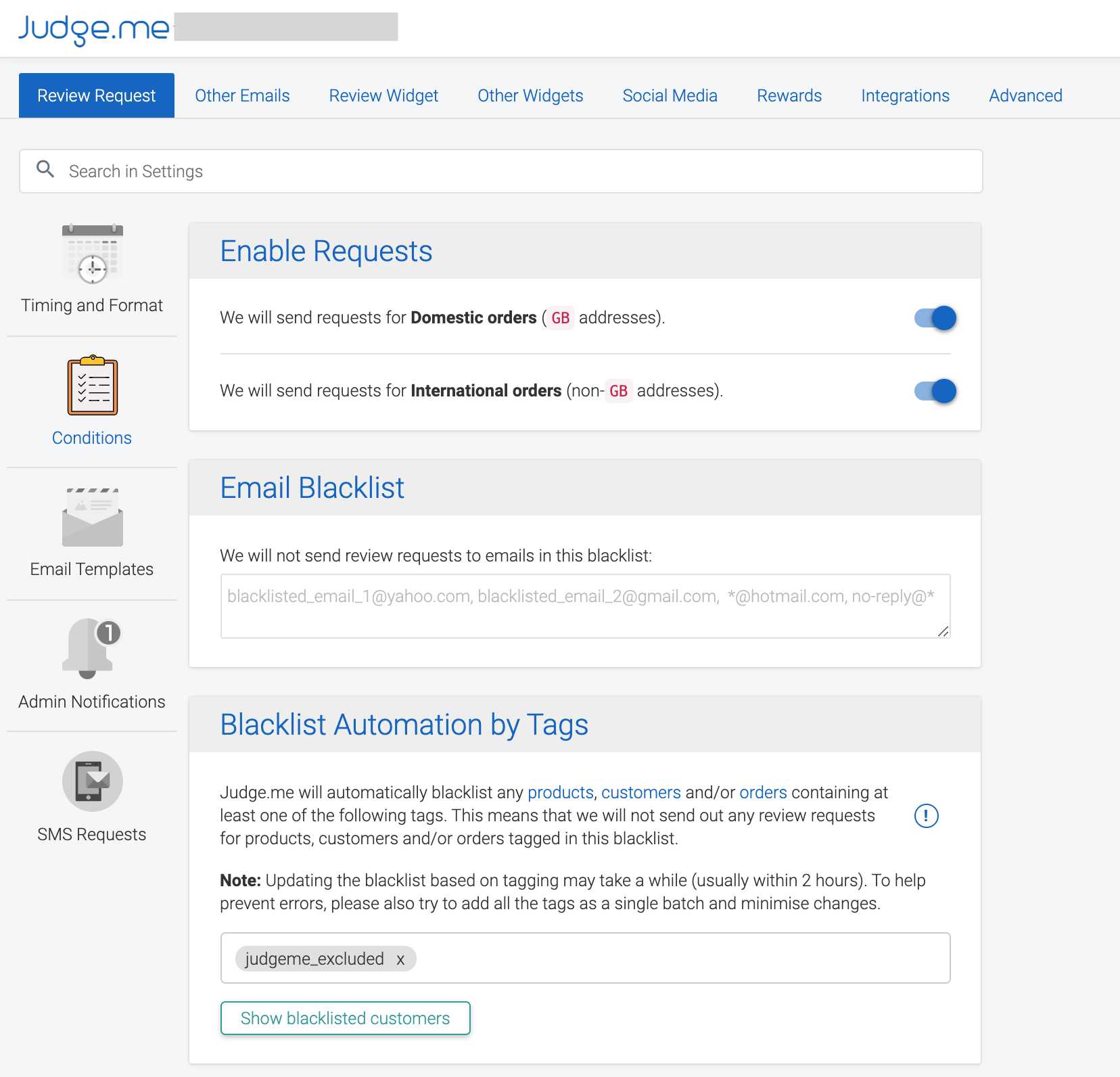Click the Search in Settings field
This screenshot has width=1120, height=1077.
tap(501, 171)
